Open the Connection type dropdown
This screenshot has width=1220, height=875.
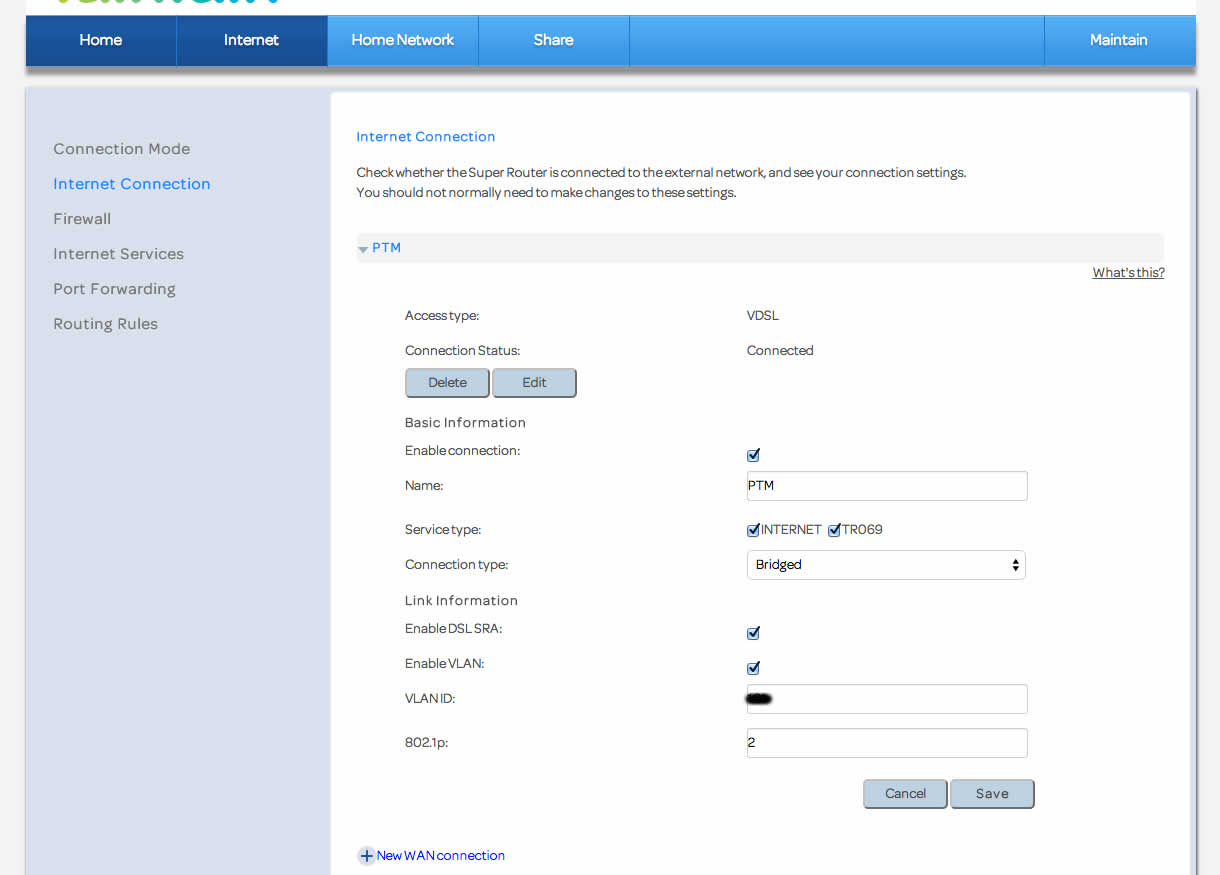(x=886, y=565)
